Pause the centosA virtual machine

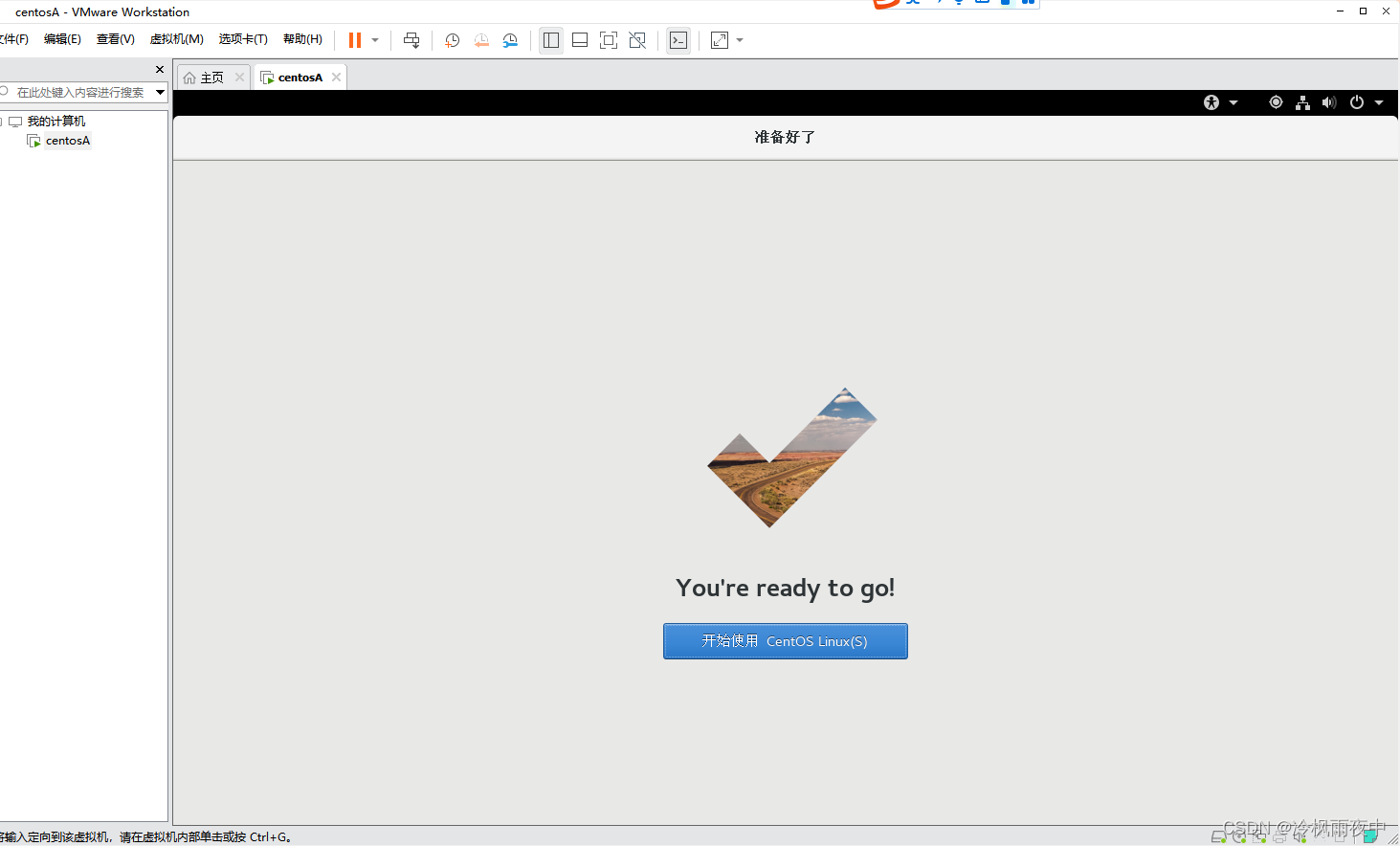pos(355,40)
